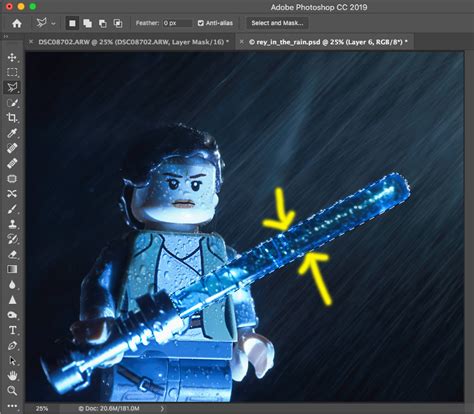Select the Horizontal Type tool
This screenshot has height=414, width=474.
click(x=12, y=330)
